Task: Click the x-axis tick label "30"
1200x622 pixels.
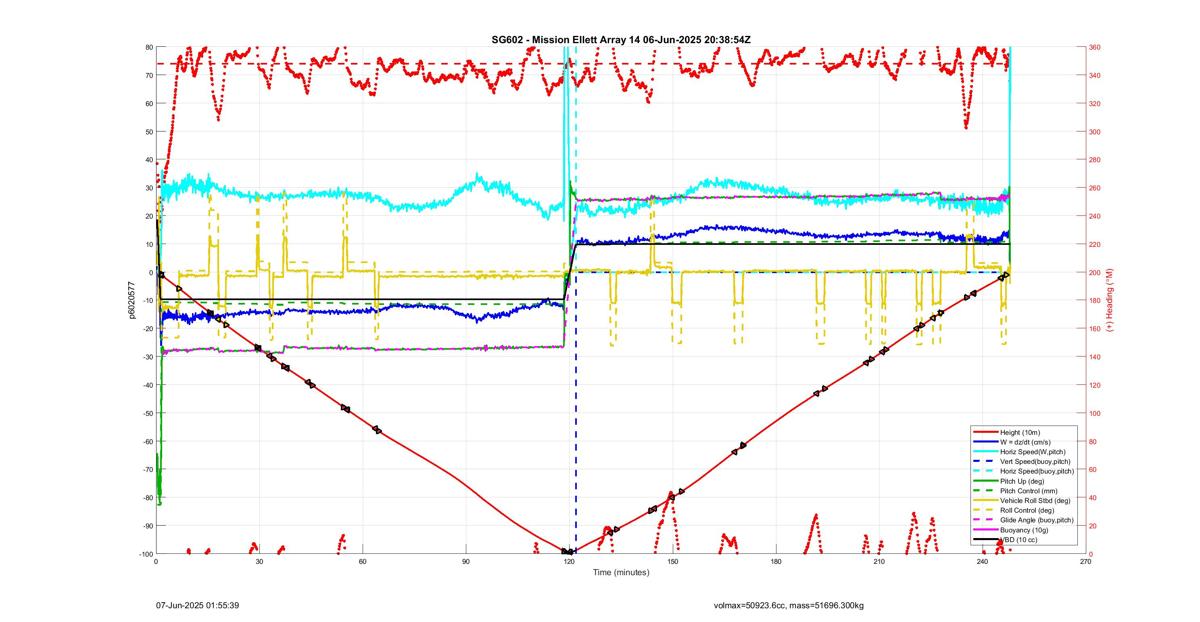Action: coord(259,562)
